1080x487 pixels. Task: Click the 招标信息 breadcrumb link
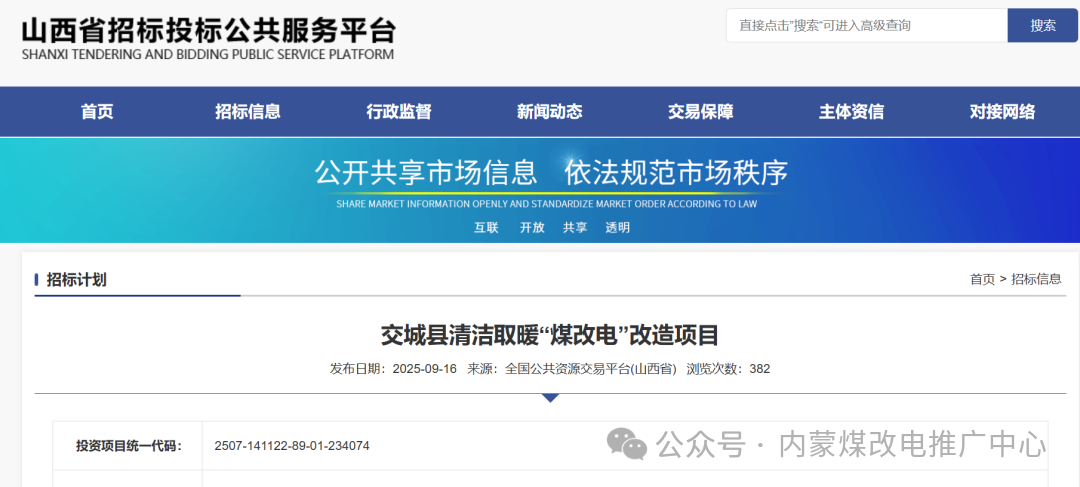(1036, 279)
